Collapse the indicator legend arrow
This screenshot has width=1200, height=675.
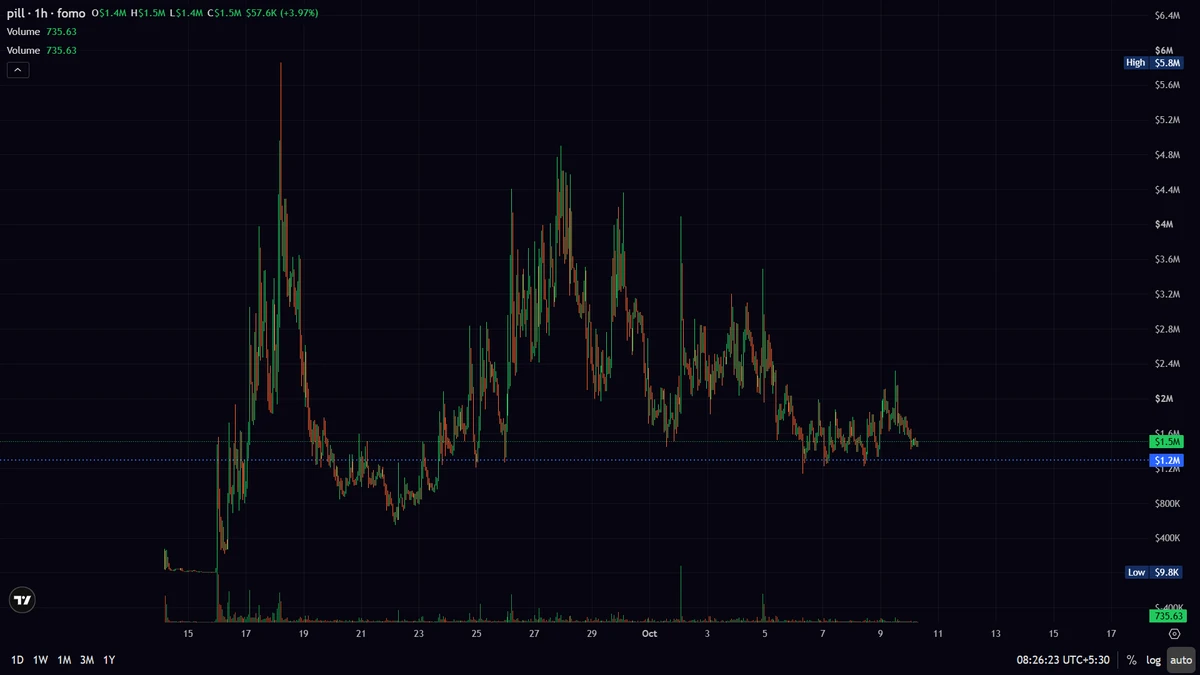pyautogui.click(x=18, y=70)
